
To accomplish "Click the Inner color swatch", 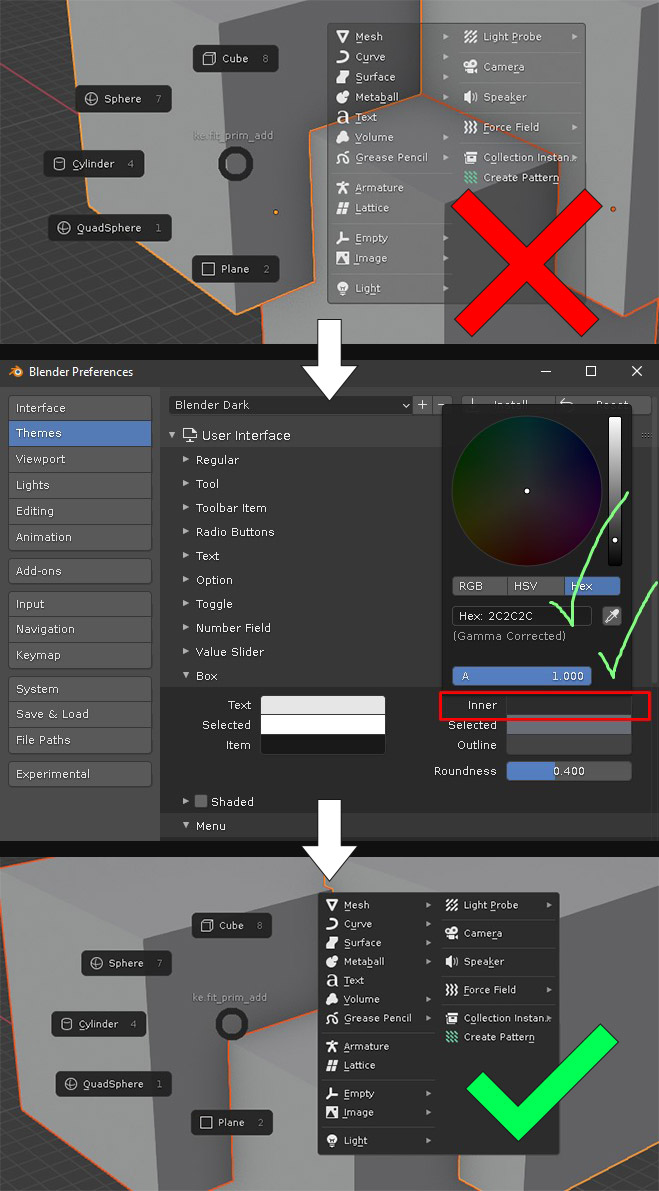I will coord(568,705).
